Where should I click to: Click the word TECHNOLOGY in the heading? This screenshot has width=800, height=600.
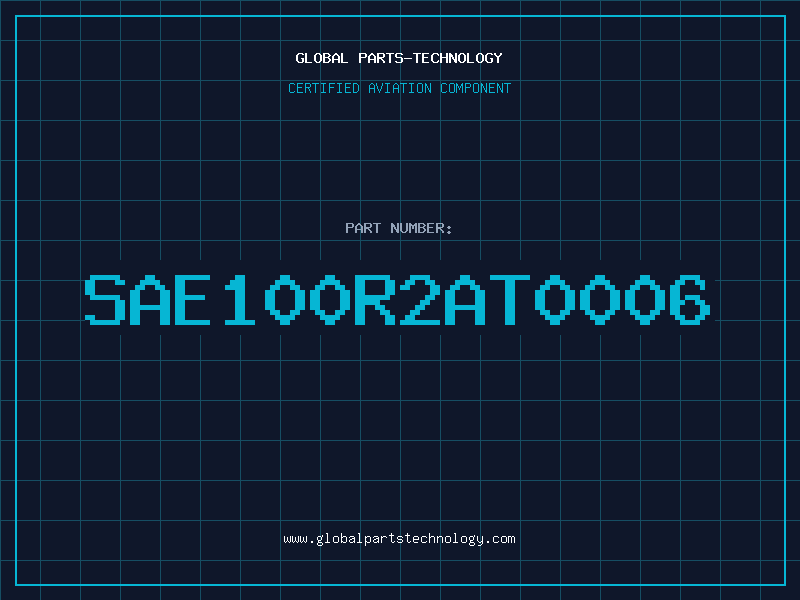[459, 59]
